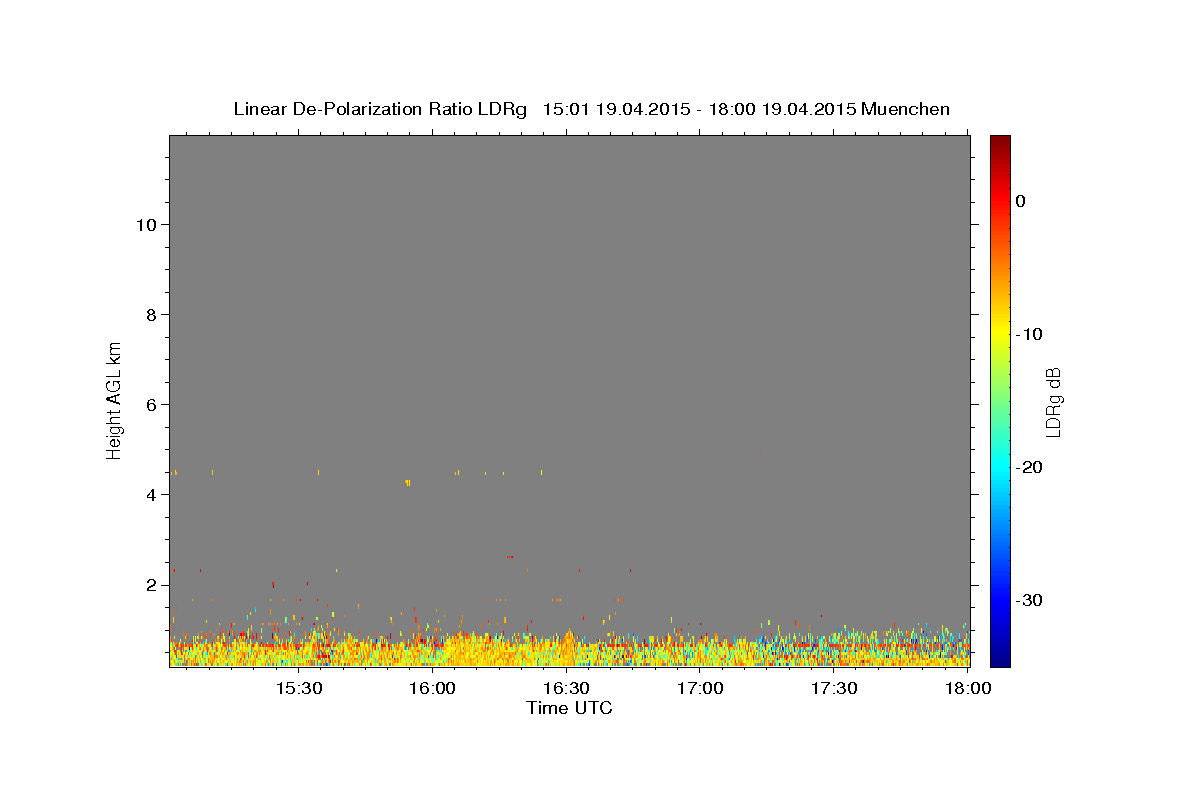Click the colorbar label -10
This screenshot has height=800, width=1200.
1030,334
